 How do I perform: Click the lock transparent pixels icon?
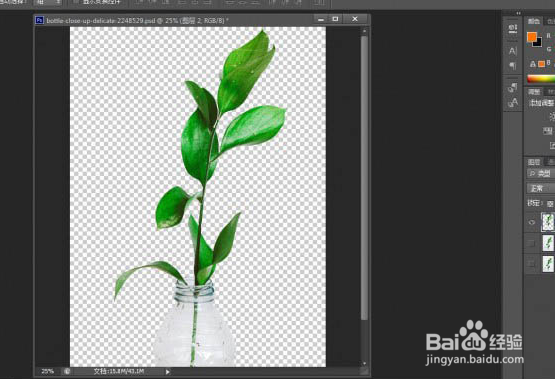pyautogui.click(x=550, y=204)
